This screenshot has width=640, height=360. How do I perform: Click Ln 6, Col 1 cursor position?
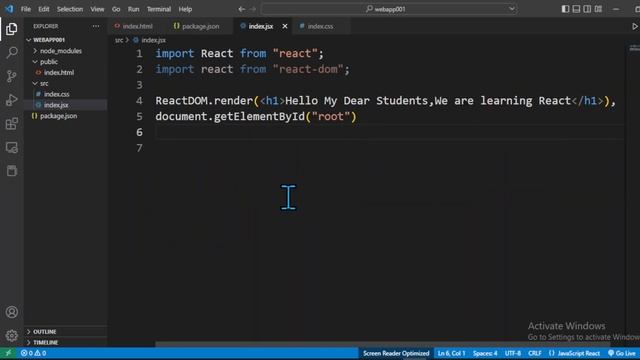[x=451, y=353]
